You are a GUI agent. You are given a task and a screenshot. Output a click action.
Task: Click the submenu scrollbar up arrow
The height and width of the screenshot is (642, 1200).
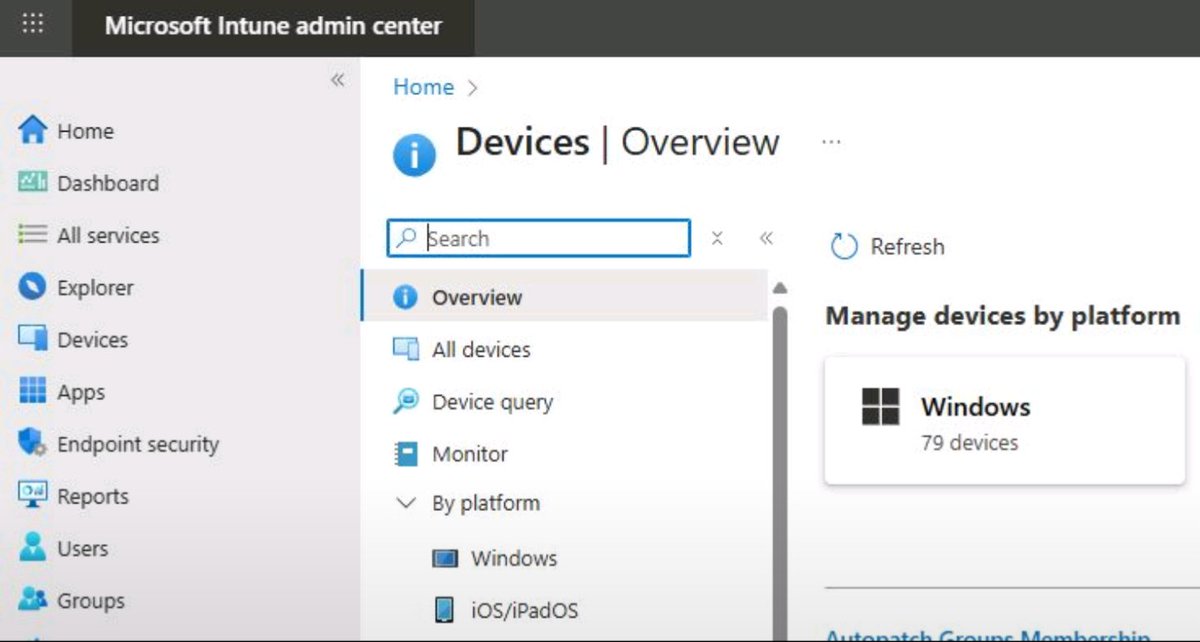tap(780, 288)
